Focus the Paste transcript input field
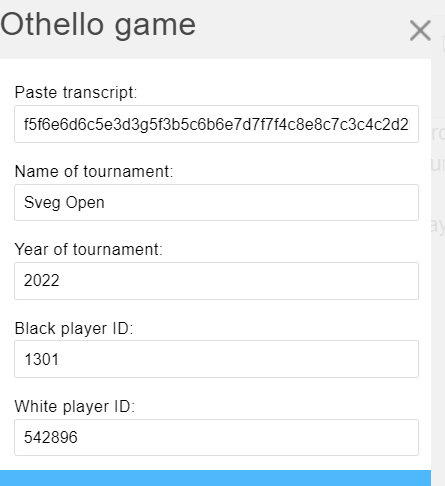 tap(216, 124)
